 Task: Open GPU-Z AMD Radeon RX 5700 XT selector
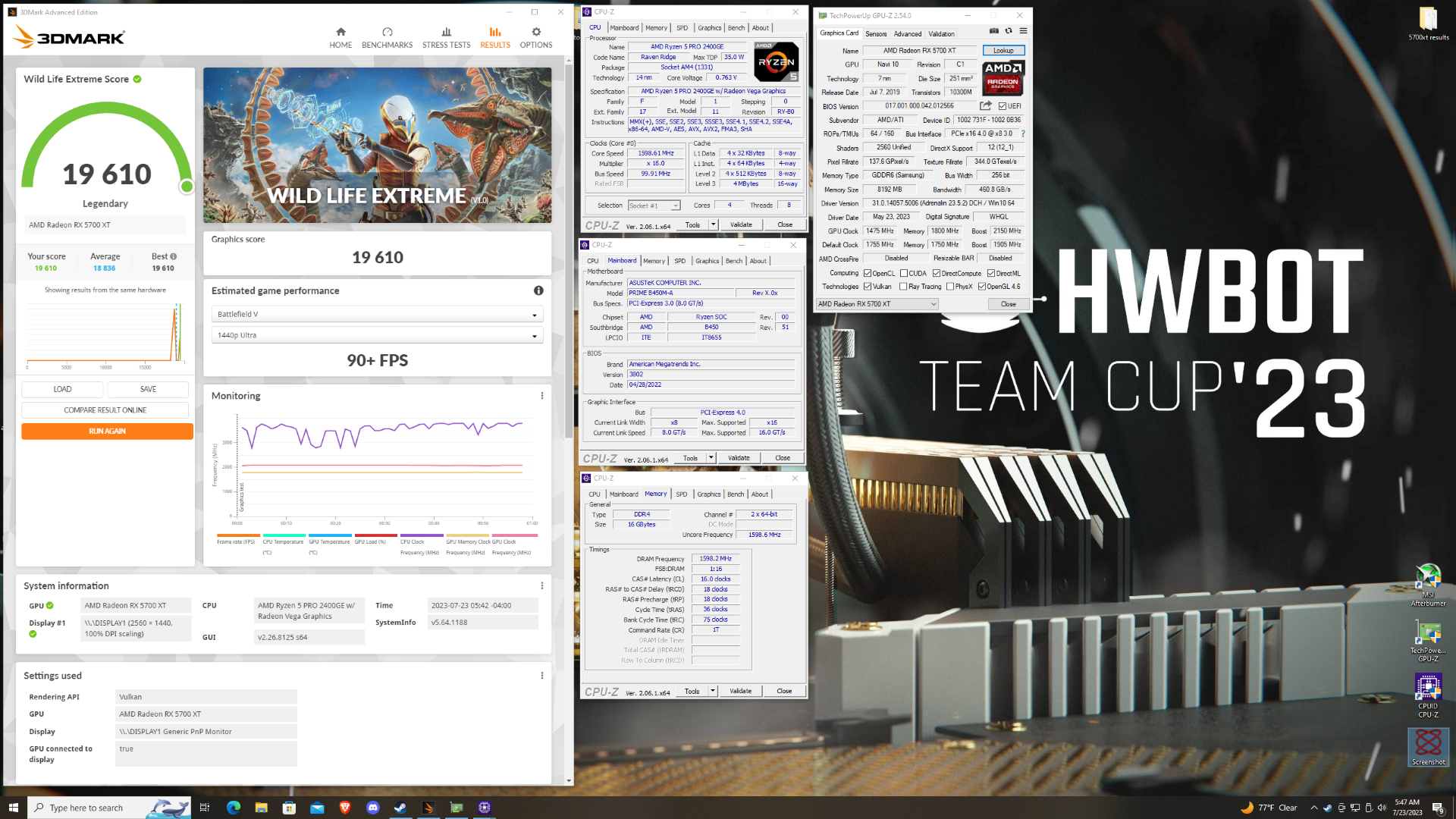[877, 304]
